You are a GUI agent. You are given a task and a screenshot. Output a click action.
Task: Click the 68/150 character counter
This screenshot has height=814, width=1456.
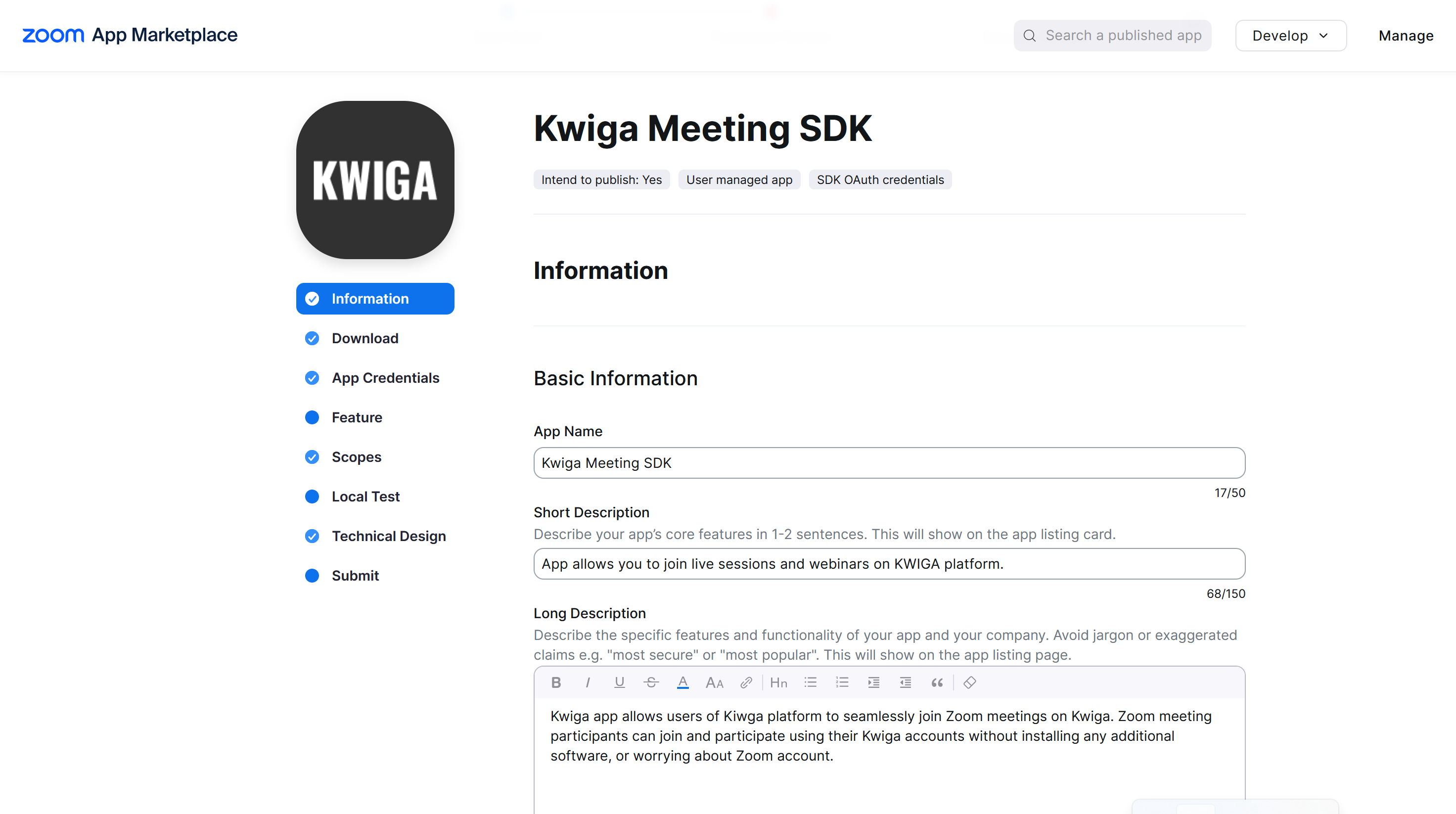point(1226,593)
